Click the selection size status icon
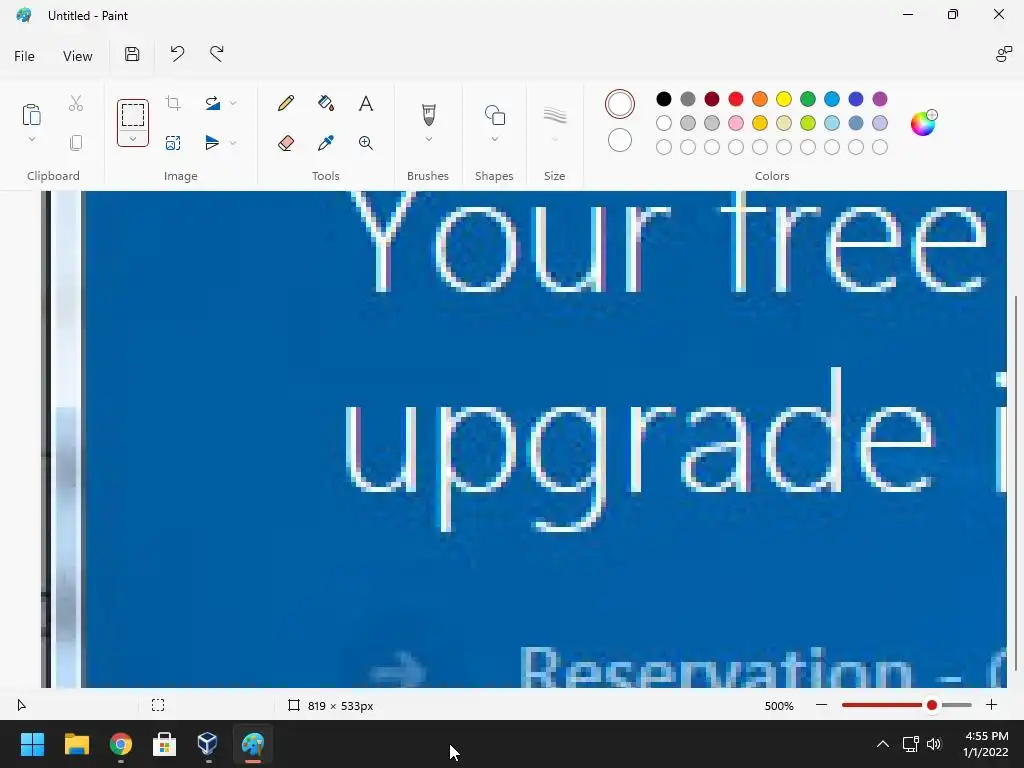1024x768 pixels. point(158,705)
